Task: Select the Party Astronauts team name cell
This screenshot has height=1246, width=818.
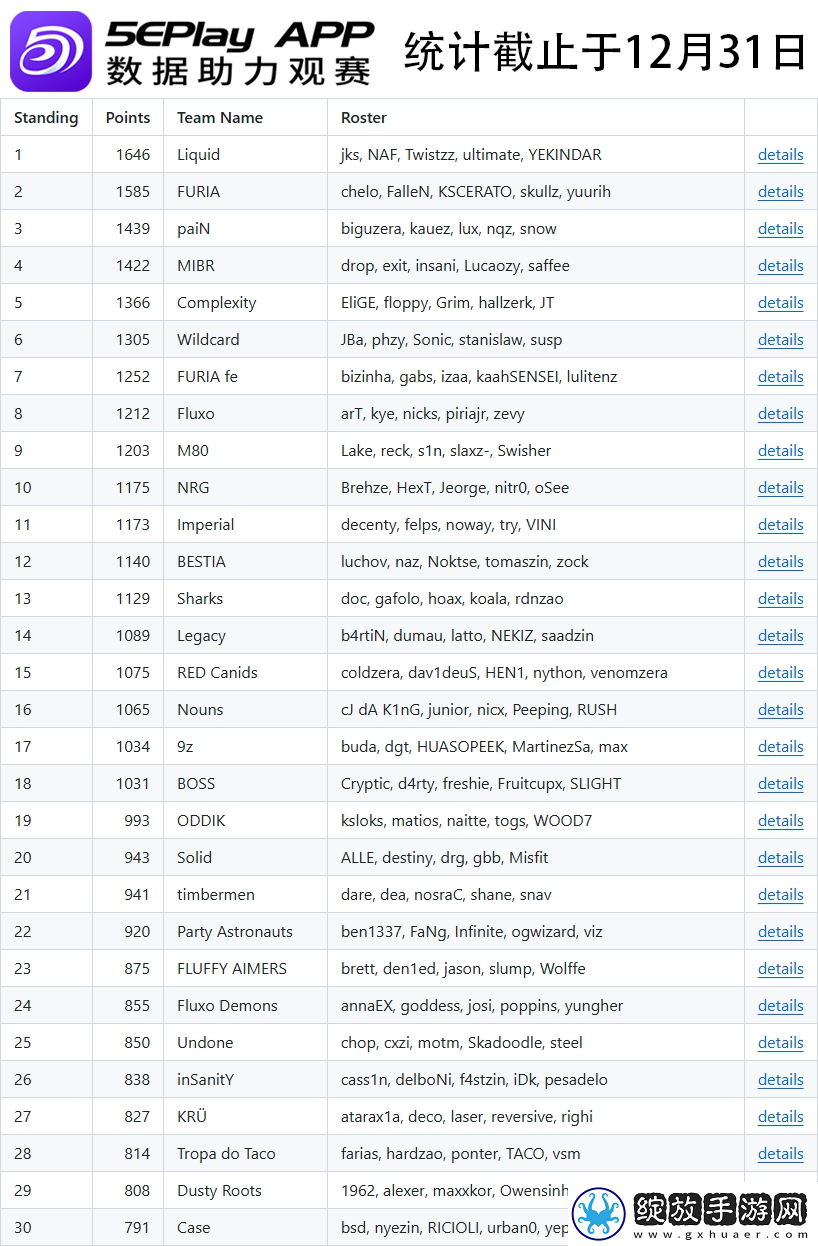Action: 245,932
